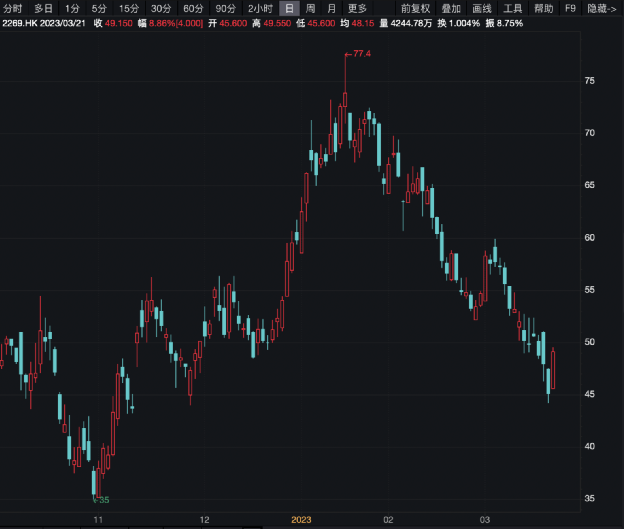Click the opening price 45.600 value
The image size is (624, 529).
(233, 23)
